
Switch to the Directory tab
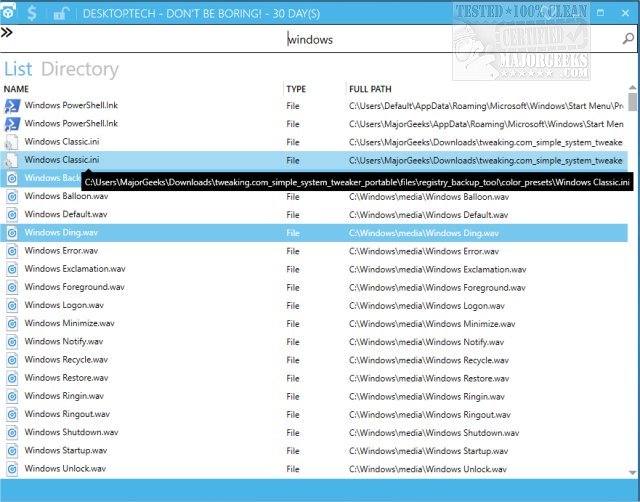tap(80, 69)
